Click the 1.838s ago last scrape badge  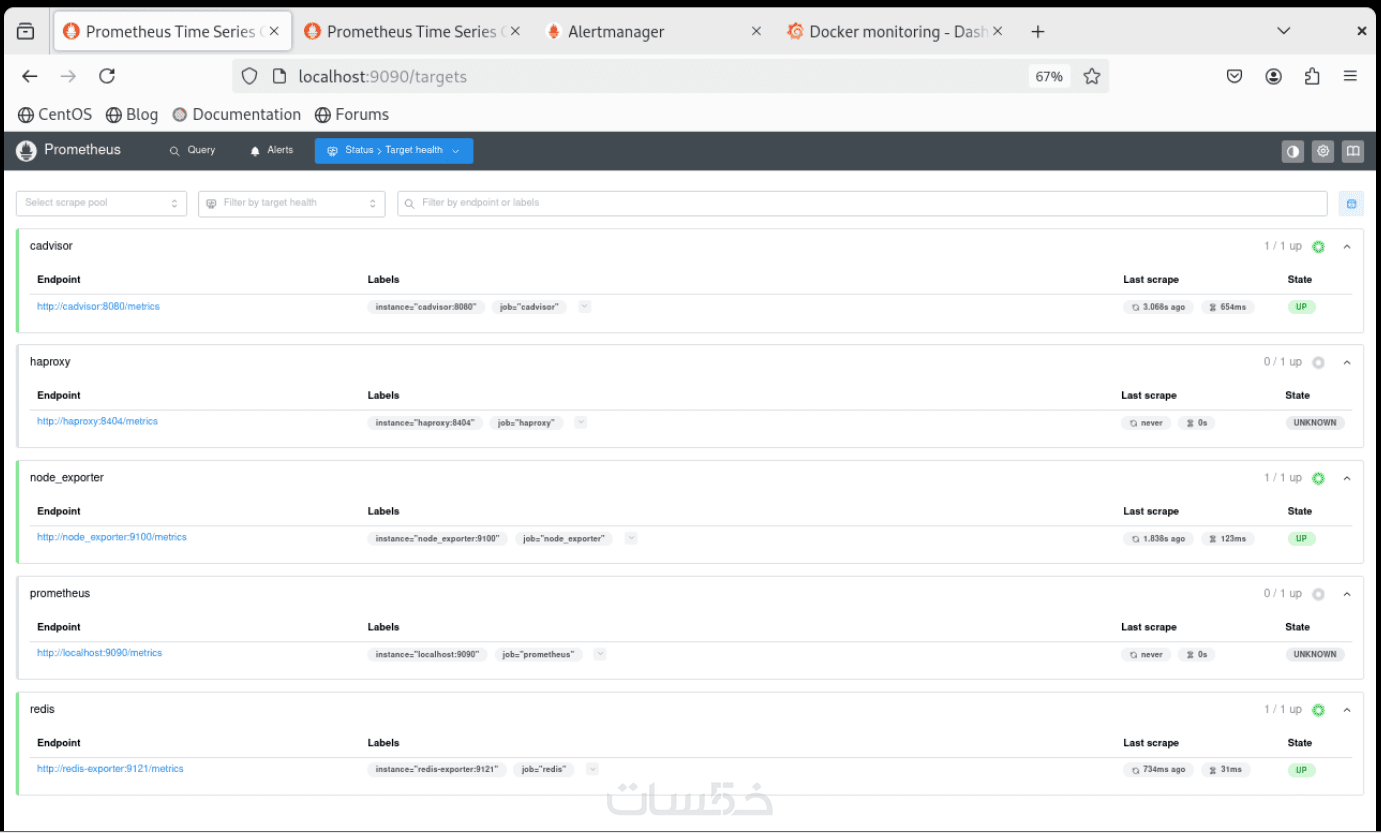coord(1158,539)
